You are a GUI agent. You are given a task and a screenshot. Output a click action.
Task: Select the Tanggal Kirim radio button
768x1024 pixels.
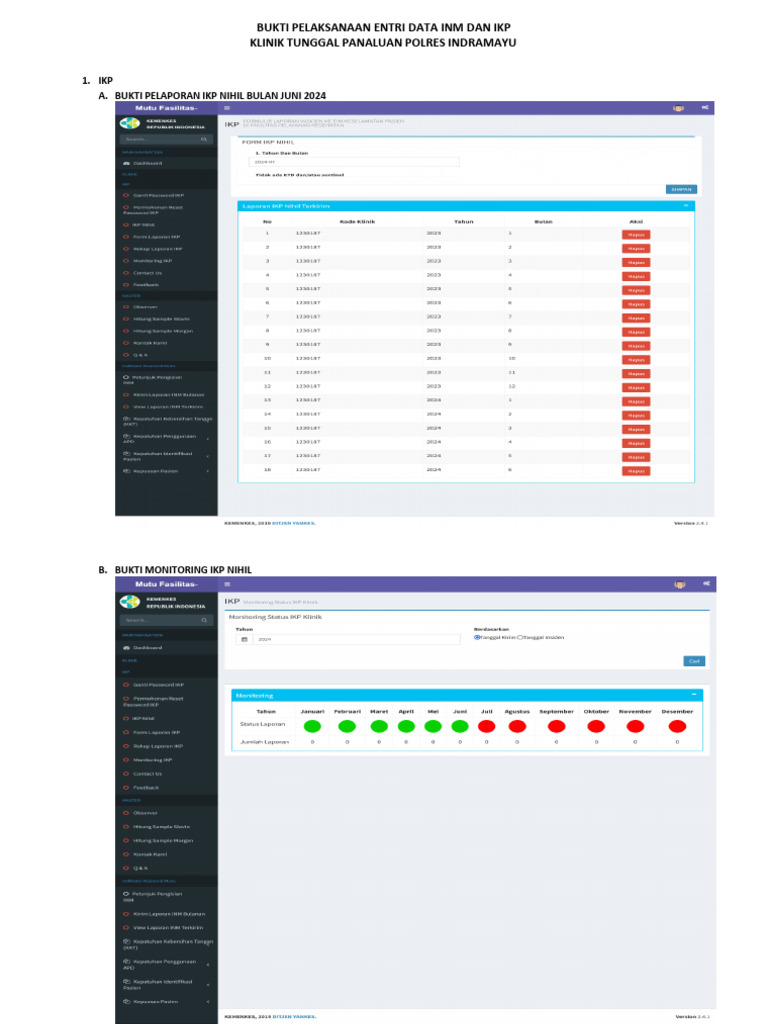[477, 637]
